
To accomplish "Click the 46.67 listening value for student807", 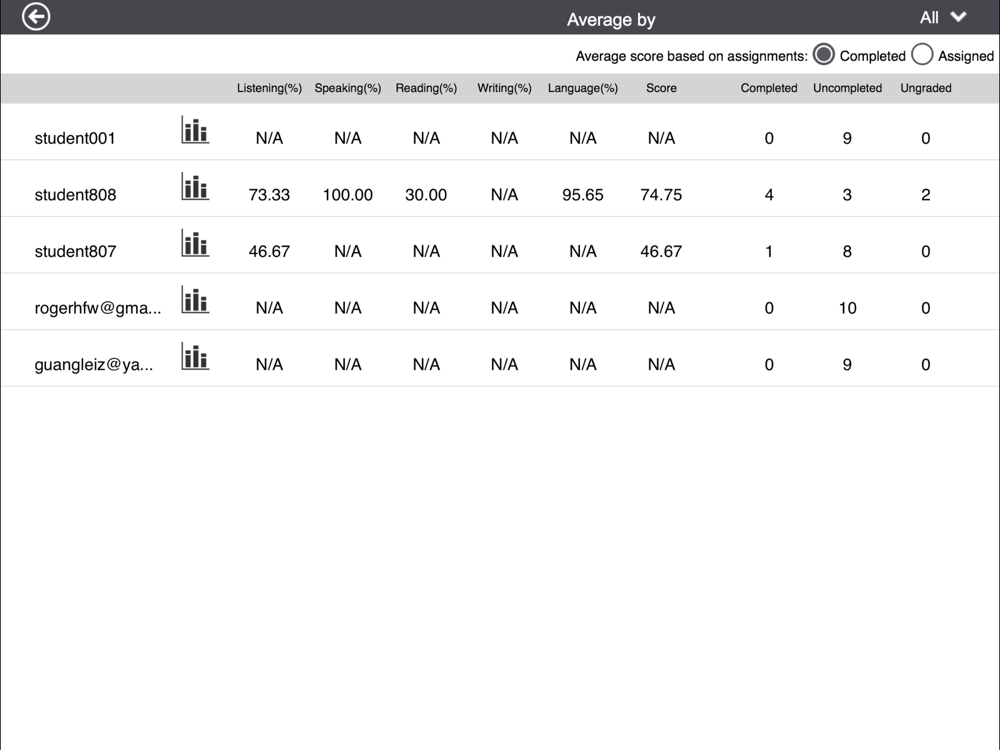I will [269, 251].
